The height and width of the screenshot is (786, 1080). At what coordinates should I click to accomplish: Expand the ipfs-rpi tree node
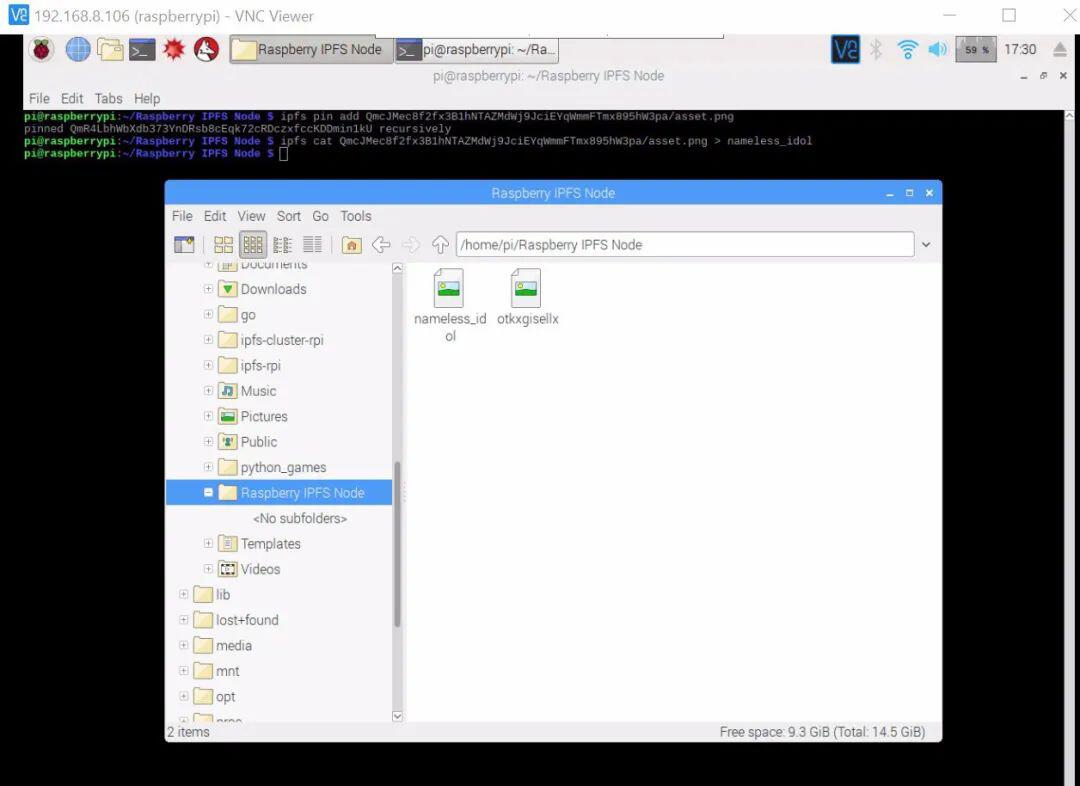point(208,365)
